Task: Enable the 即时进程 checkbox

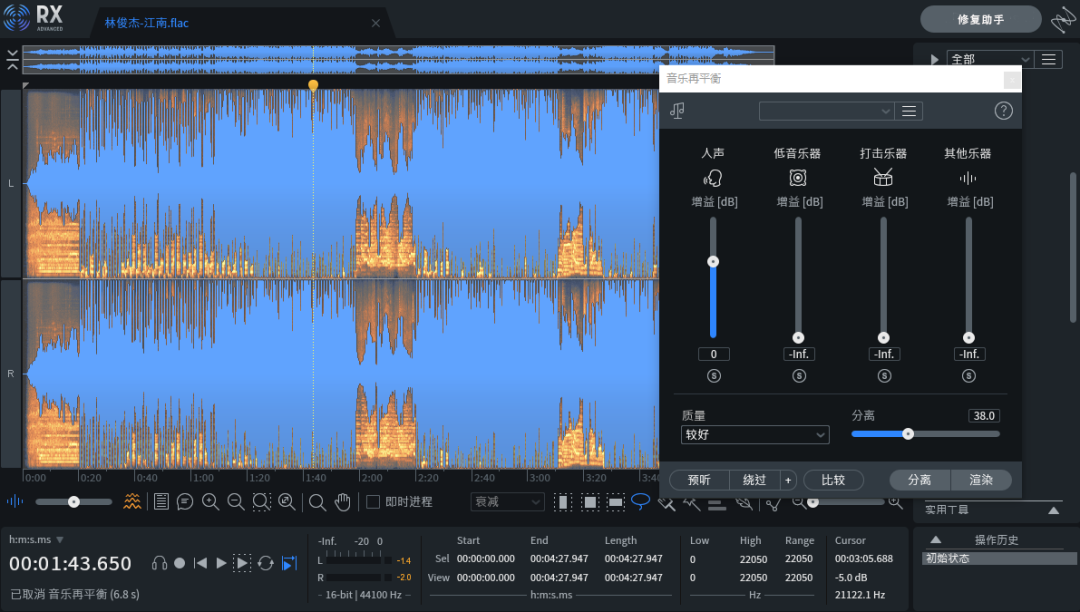Action: 372,501
